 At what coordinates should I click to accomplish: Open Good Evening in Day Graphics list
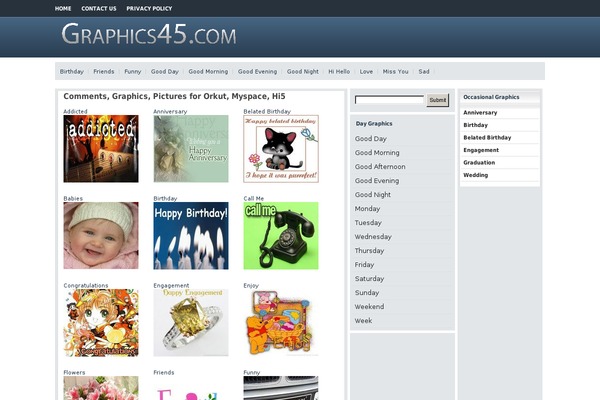(x=377, y=181)
